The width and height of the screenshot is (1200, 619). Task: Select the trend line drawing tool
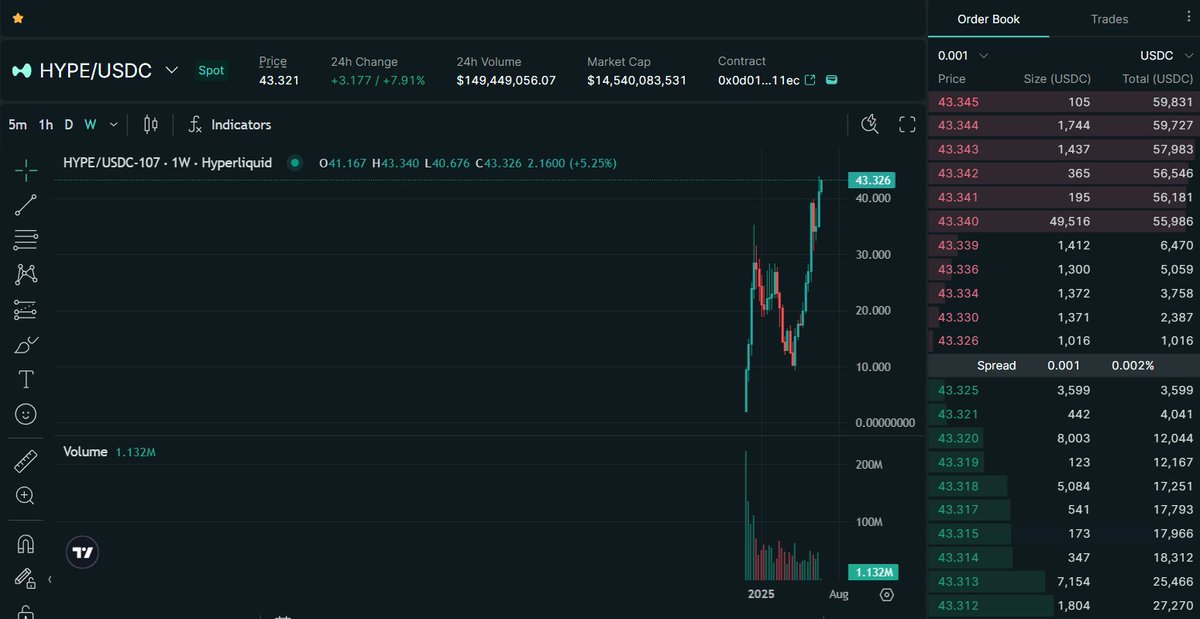coord(25,205)
